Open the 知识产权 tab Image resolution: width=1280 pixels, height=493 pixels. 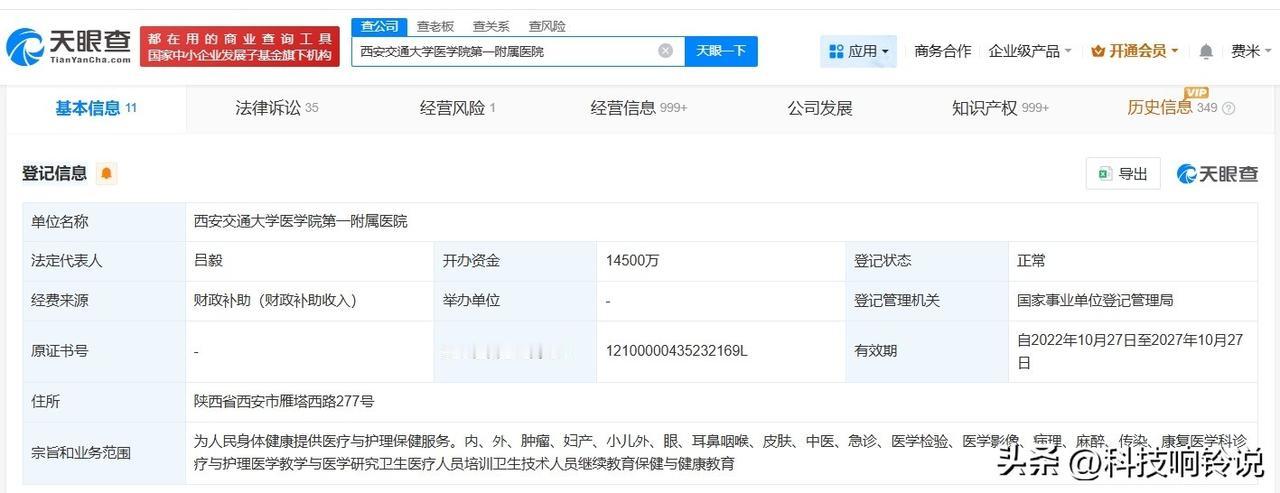pos(1000,108)
